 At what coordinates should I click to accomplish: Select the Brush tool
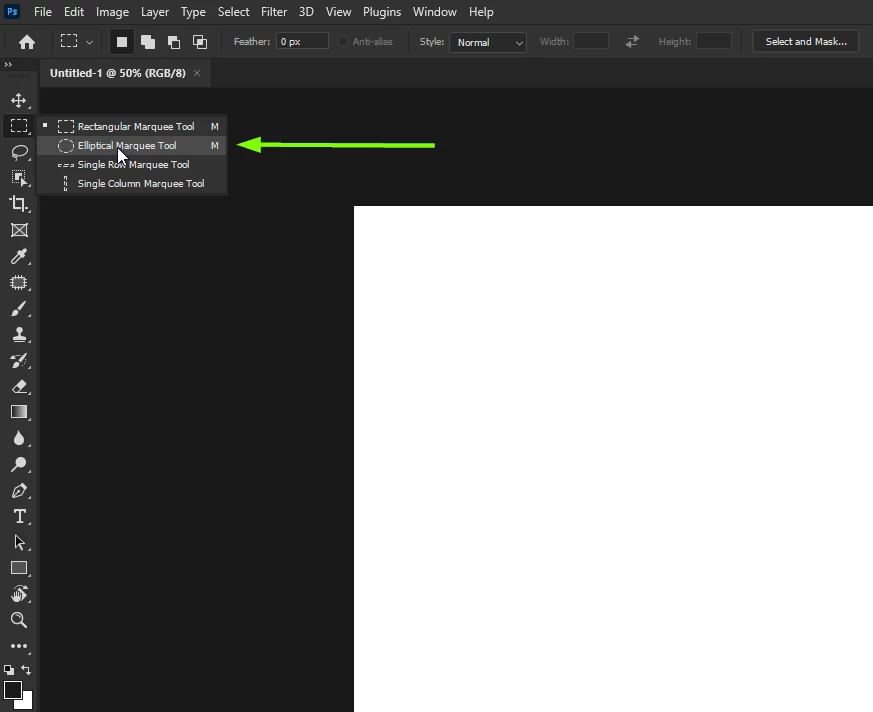click(x=19, y=308)
